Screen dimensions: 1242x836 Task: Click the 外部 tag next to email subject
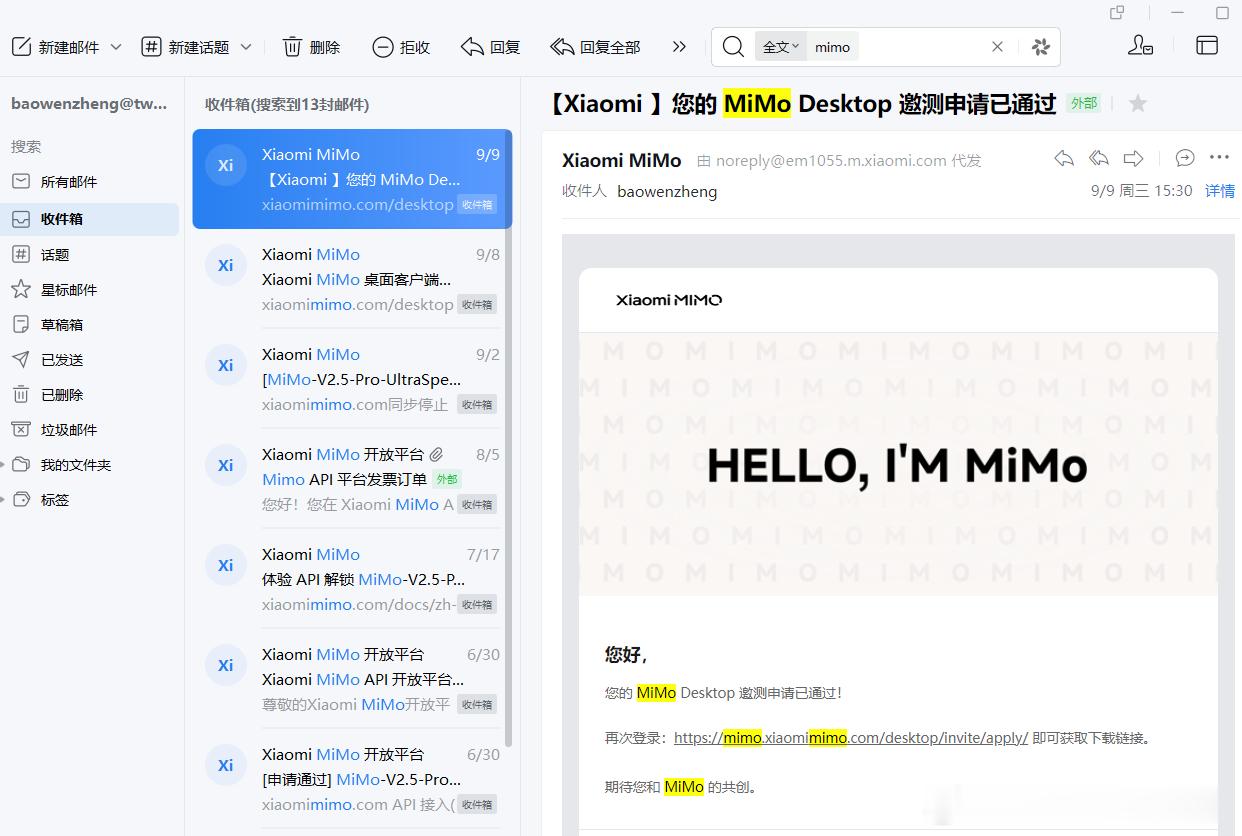point(1083,103)
